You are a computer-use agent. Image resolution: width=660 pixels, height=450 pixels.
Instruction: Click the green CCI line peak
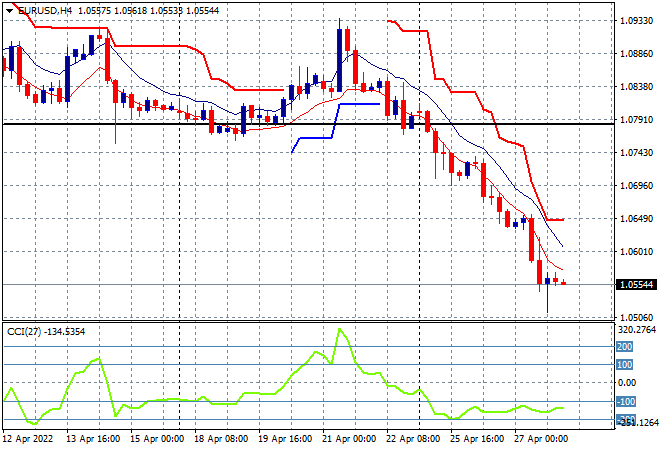pyautogui.click(x=339, y=330)
